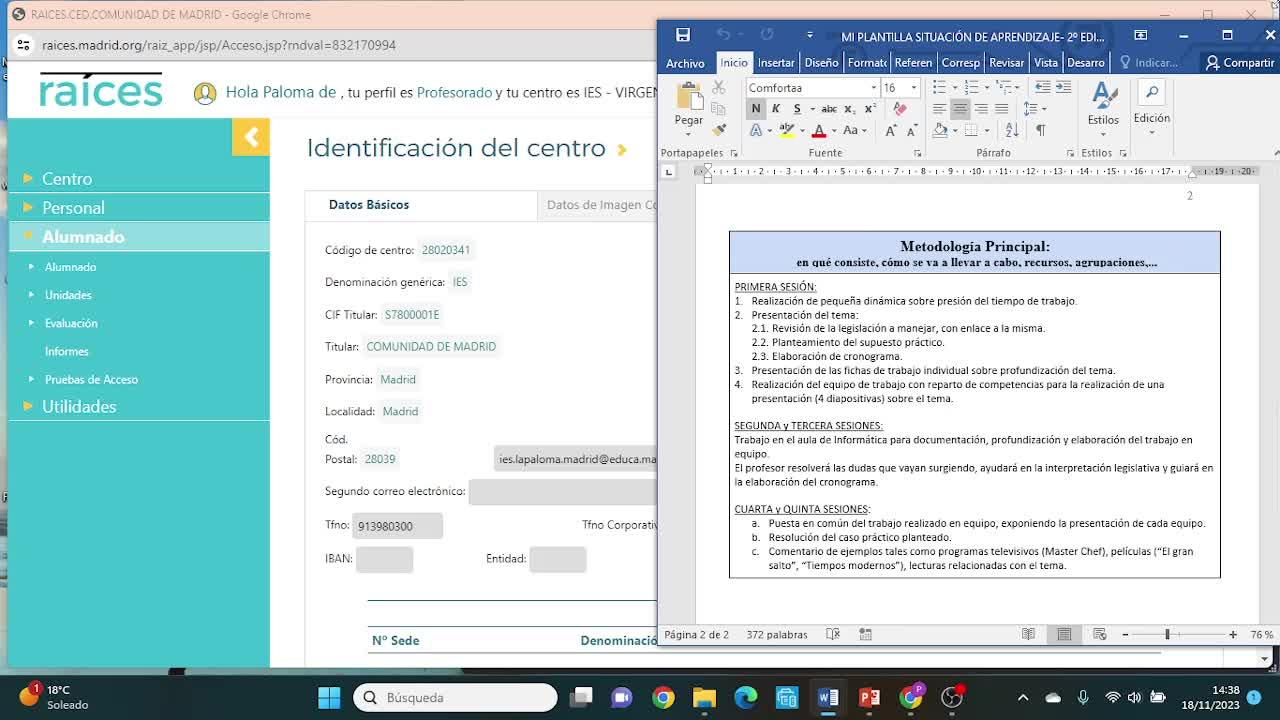Toggle bold formatting (N) in Word
The width and height of the screenshot is (1280, 720).
tap(756, 109)
